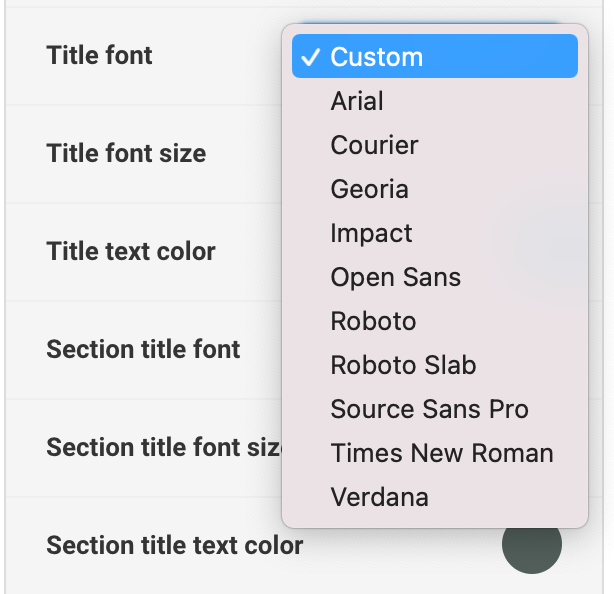614x594 pixels.
Task: Click the Title text color label
Action: click(131, 251)
